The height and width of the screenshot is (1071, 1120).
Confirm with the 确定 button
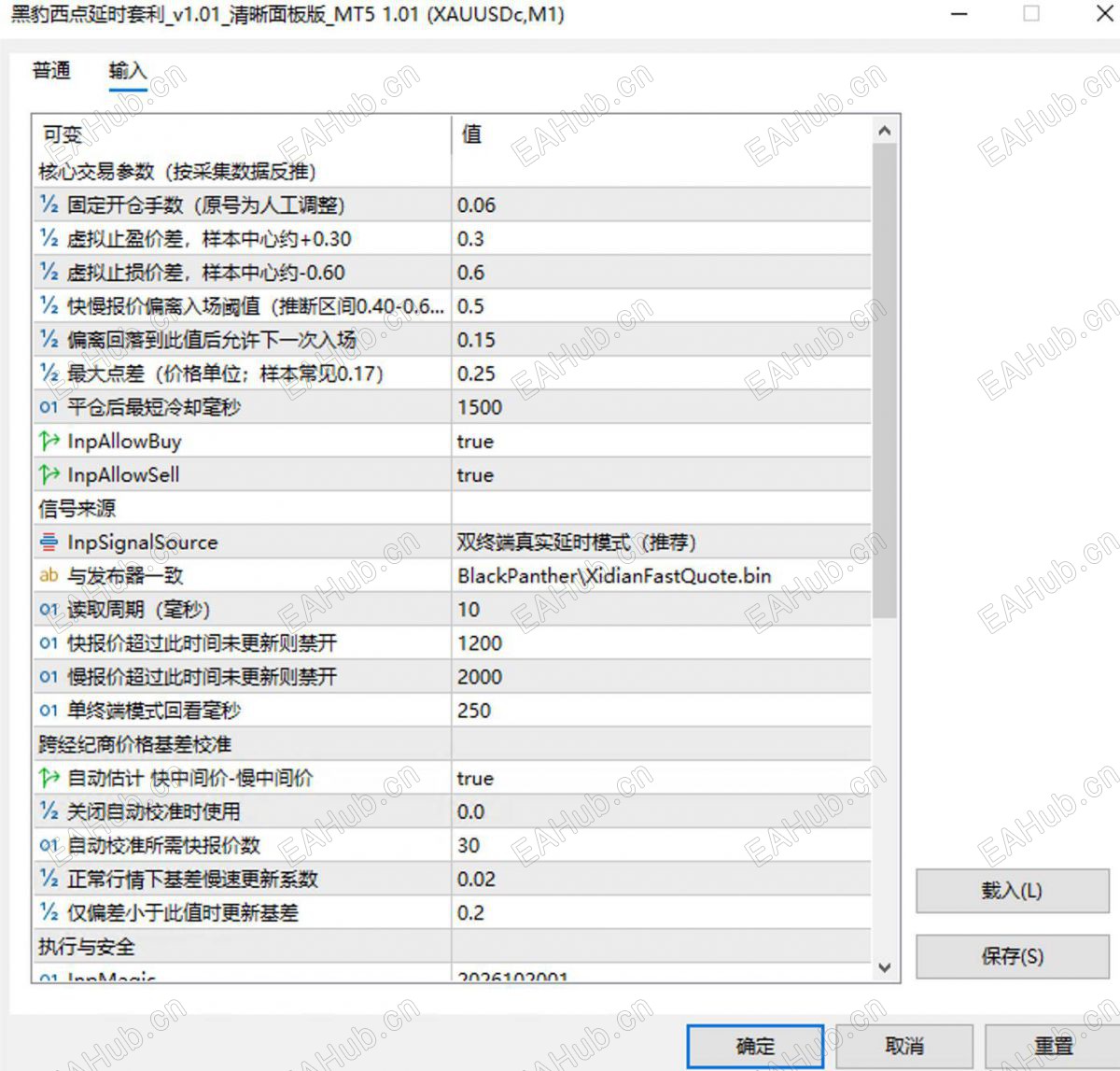tap(755, 1047)
